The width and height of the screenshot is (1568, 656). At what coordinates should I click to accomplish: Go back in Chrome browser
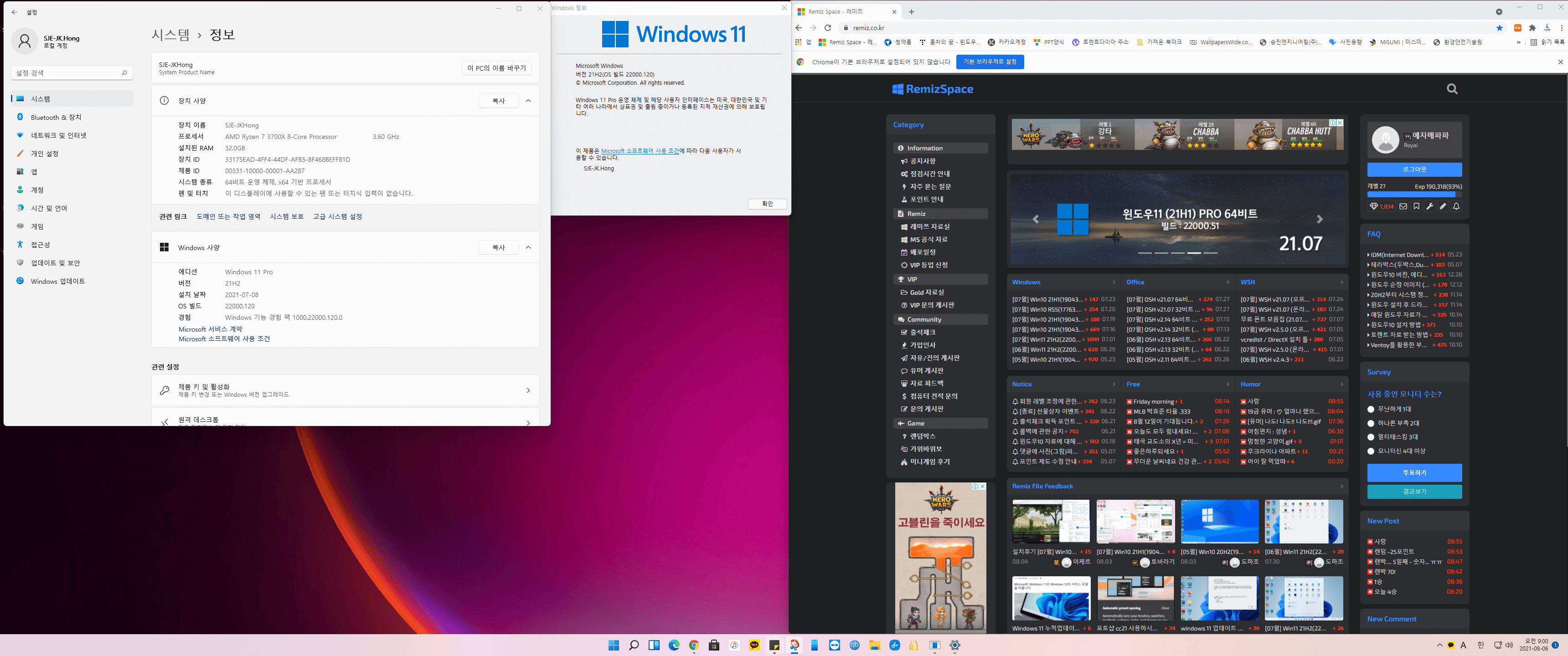pos(799,28)
